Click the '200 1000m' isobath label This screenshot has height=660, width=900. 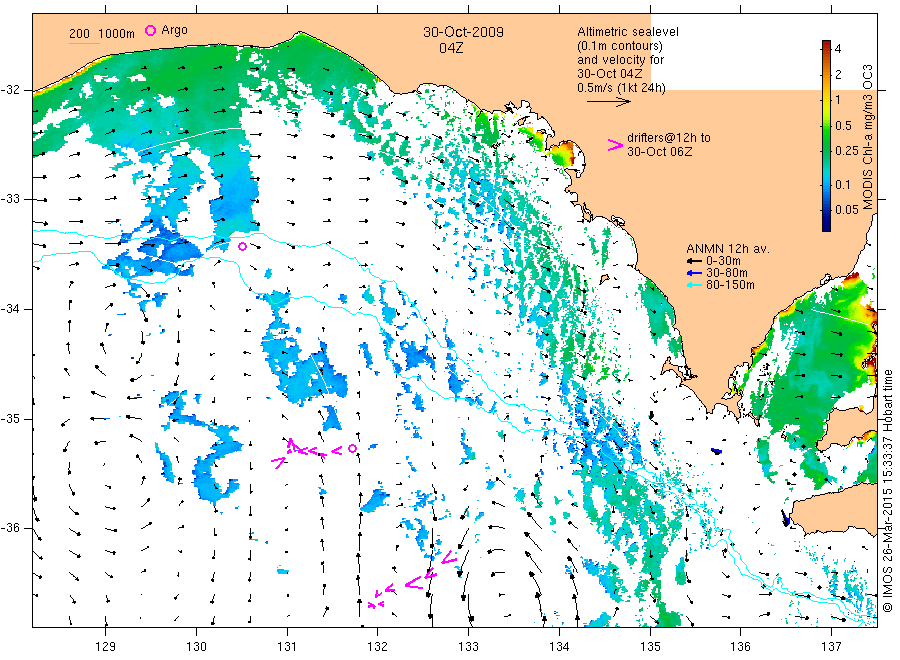pyautogui.click(x=102, y=34)
